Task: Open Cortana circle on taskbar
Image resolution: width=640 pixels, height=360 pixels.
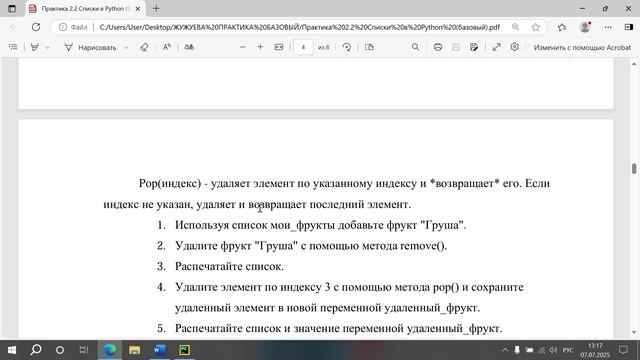Action: point(60,350)
